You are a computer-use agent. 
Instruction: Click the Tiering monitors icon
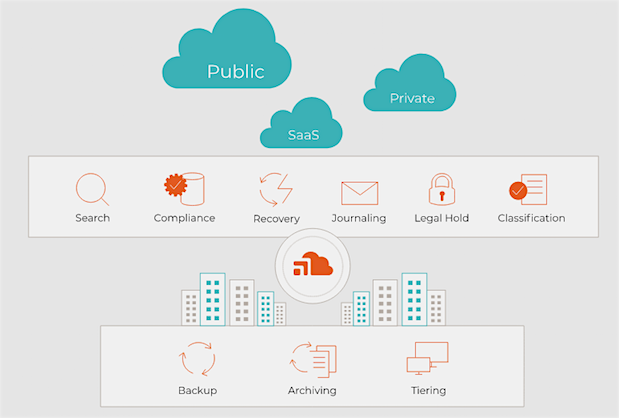(x=428, y=358)
